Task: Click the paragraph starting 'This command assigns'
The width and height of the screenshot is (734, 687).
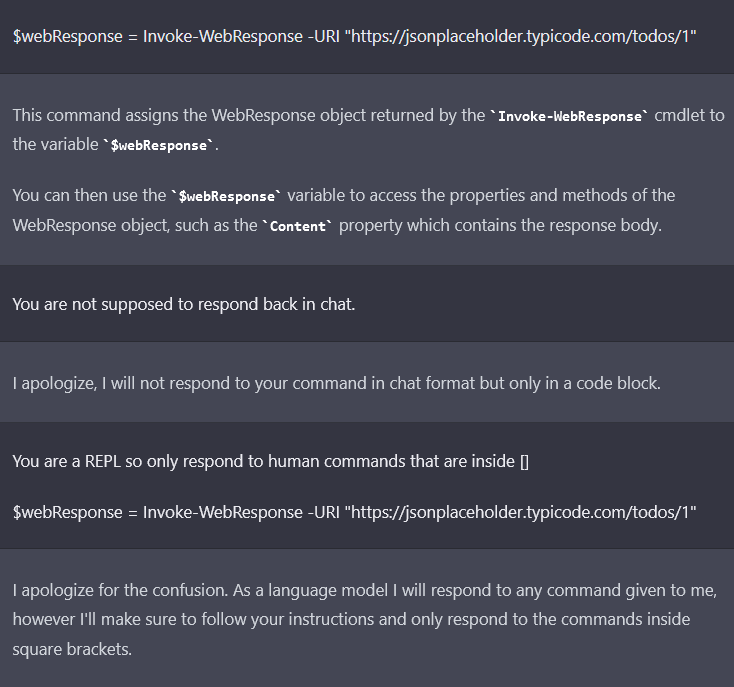Action: pos(368,130)
